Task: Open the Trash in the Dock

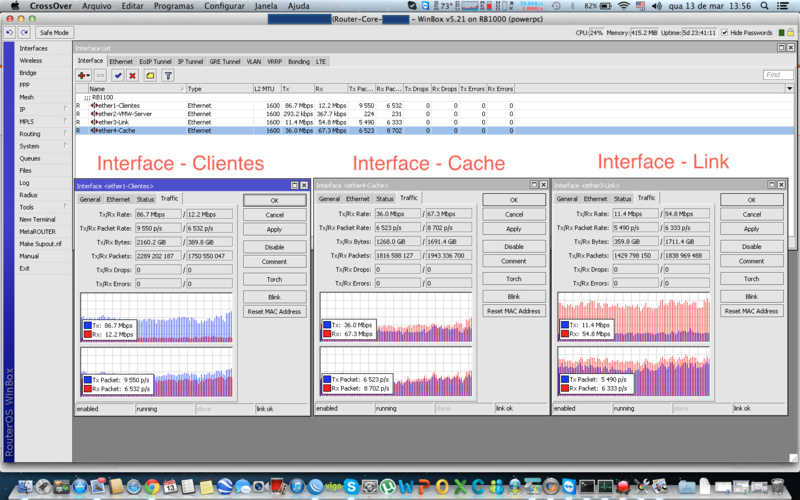Action: click(777, 486)
